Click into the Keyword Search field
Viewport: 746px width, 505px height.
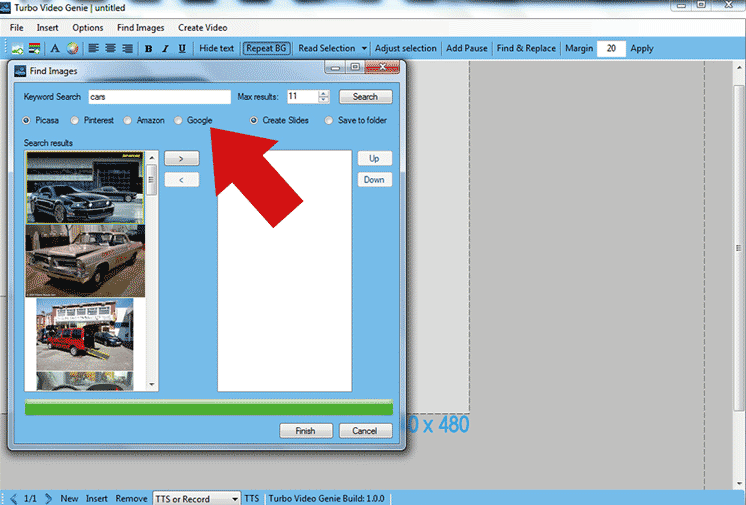click(159, 97)
